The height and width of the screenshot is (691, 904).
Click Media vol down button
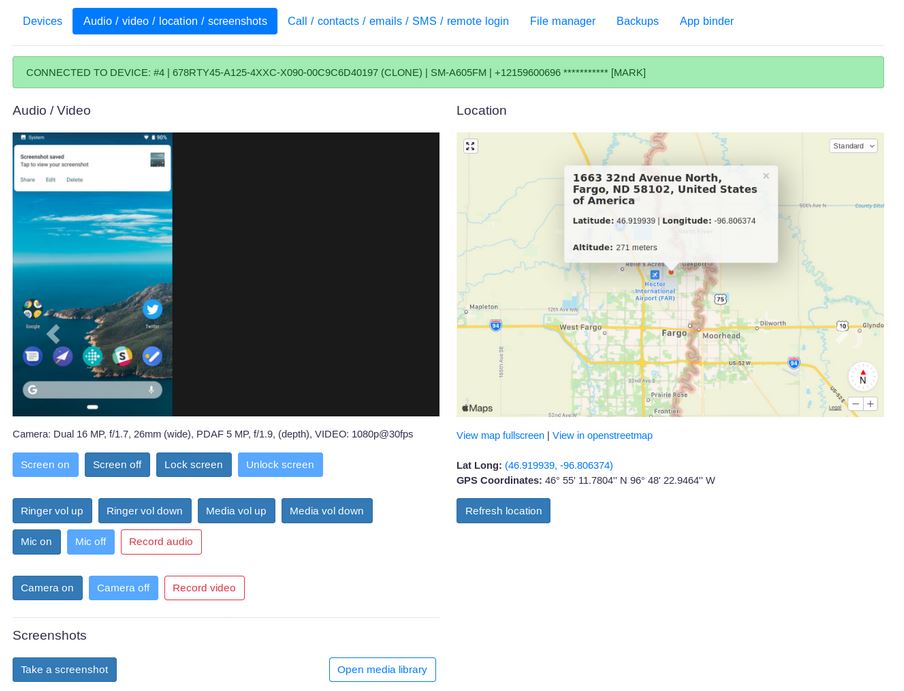click(x=326, y=511)
